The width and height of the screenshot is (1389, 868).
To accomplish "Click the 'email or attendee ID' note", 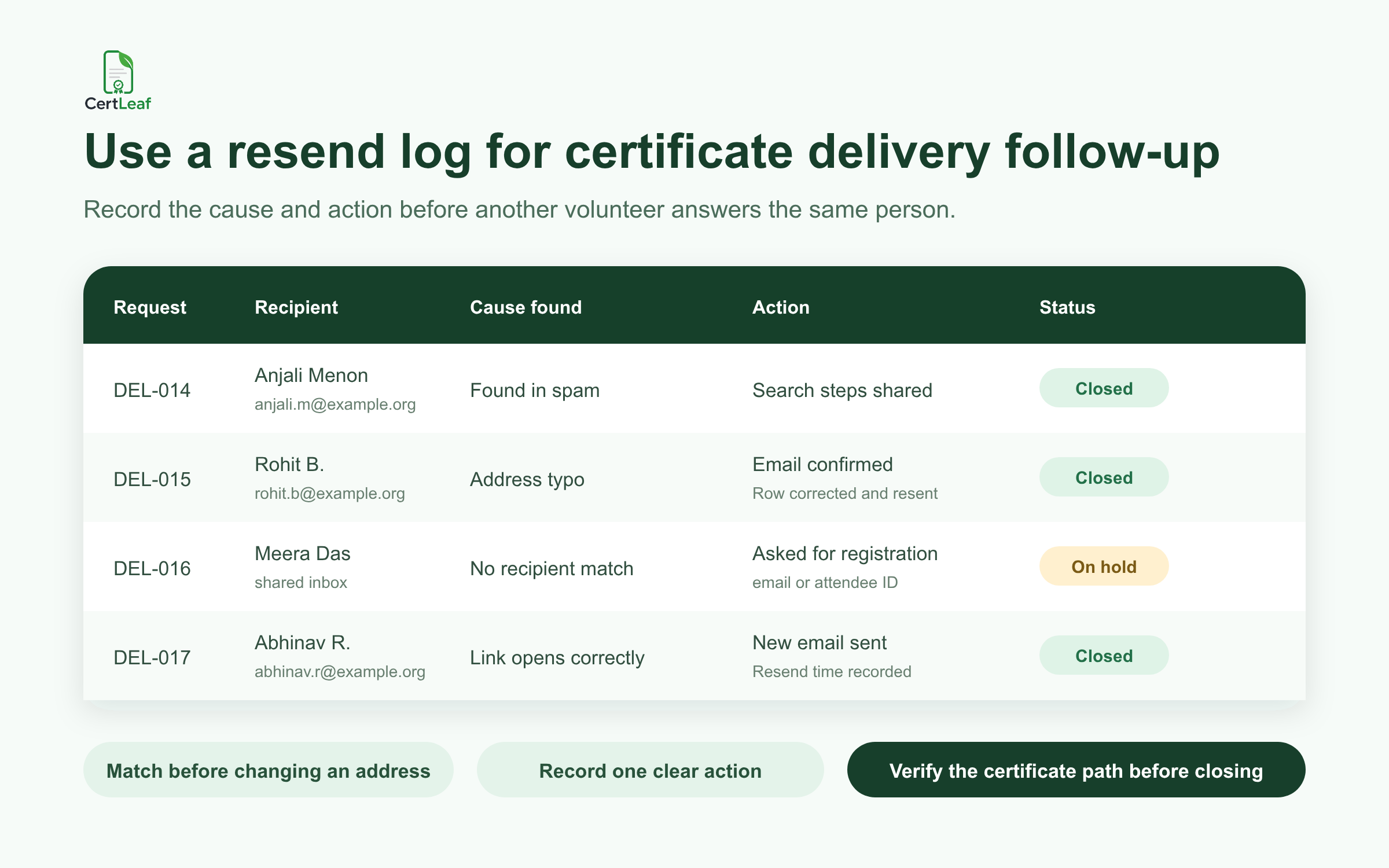I will click(x=825, y=583).
